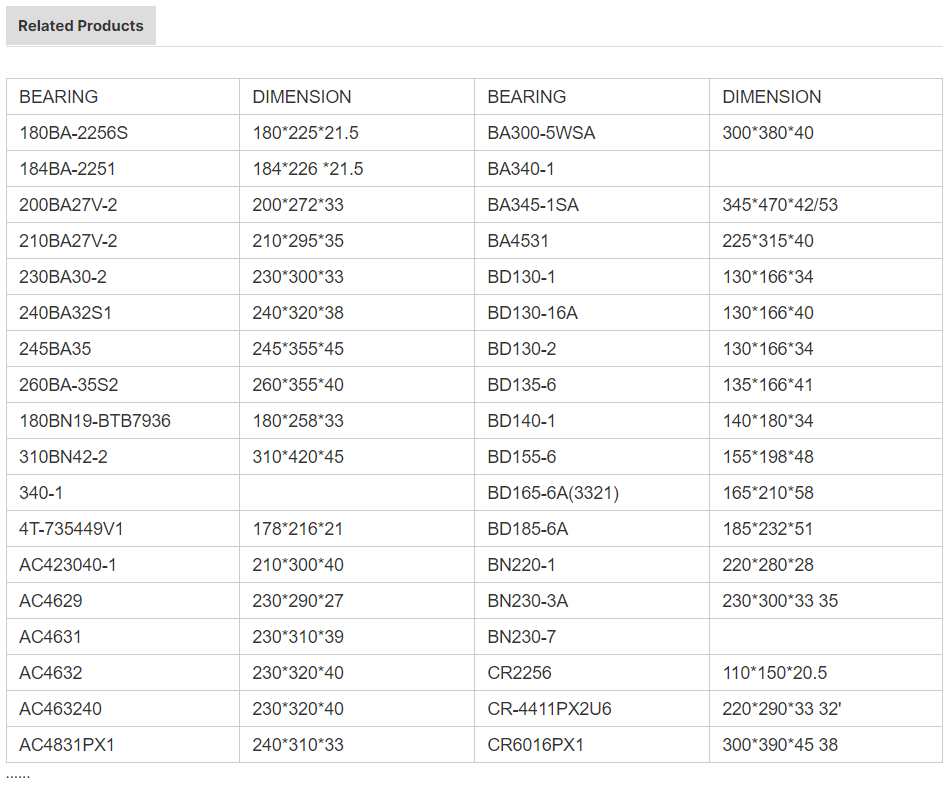Select the 180BA-2256S bearing cell
951x794 pixels.
pos(123,133)
